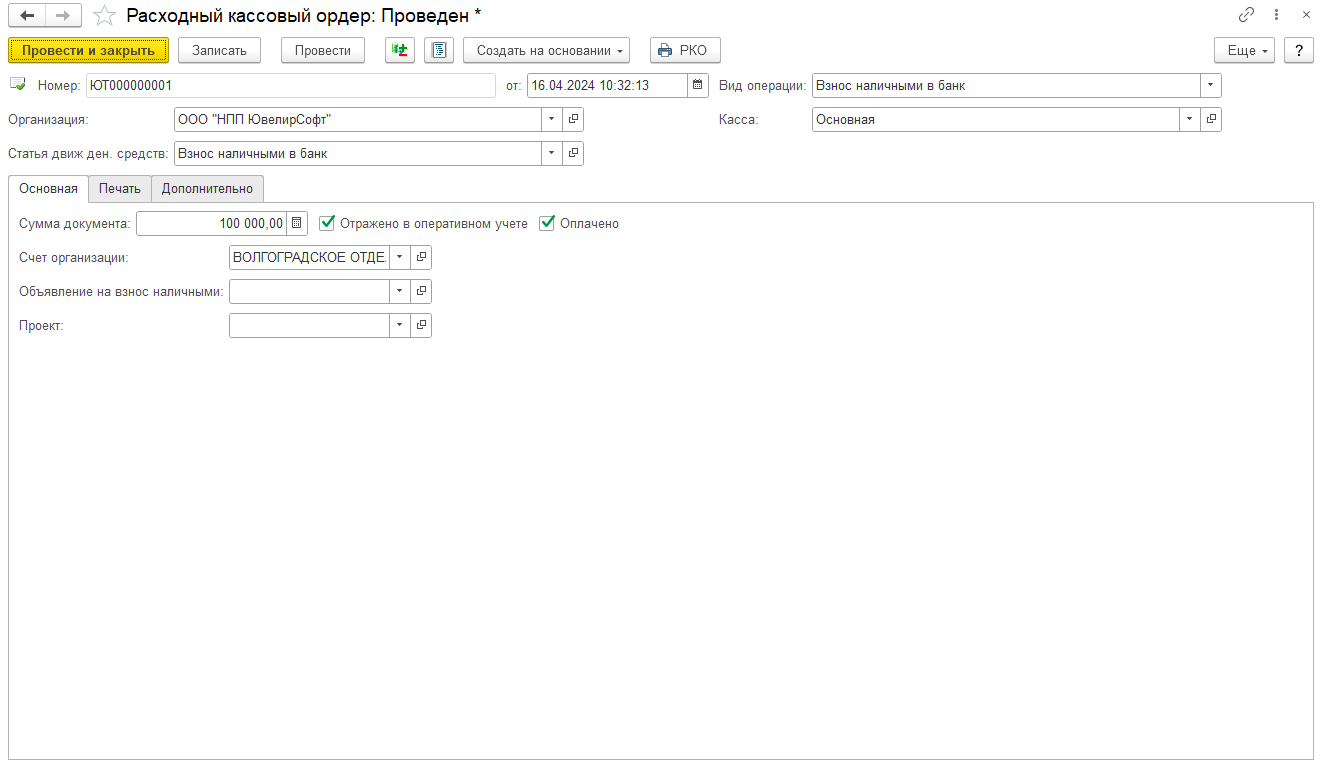Click the Записать button
Screen dimensions: 1323x767
click(x=219, y=50)
